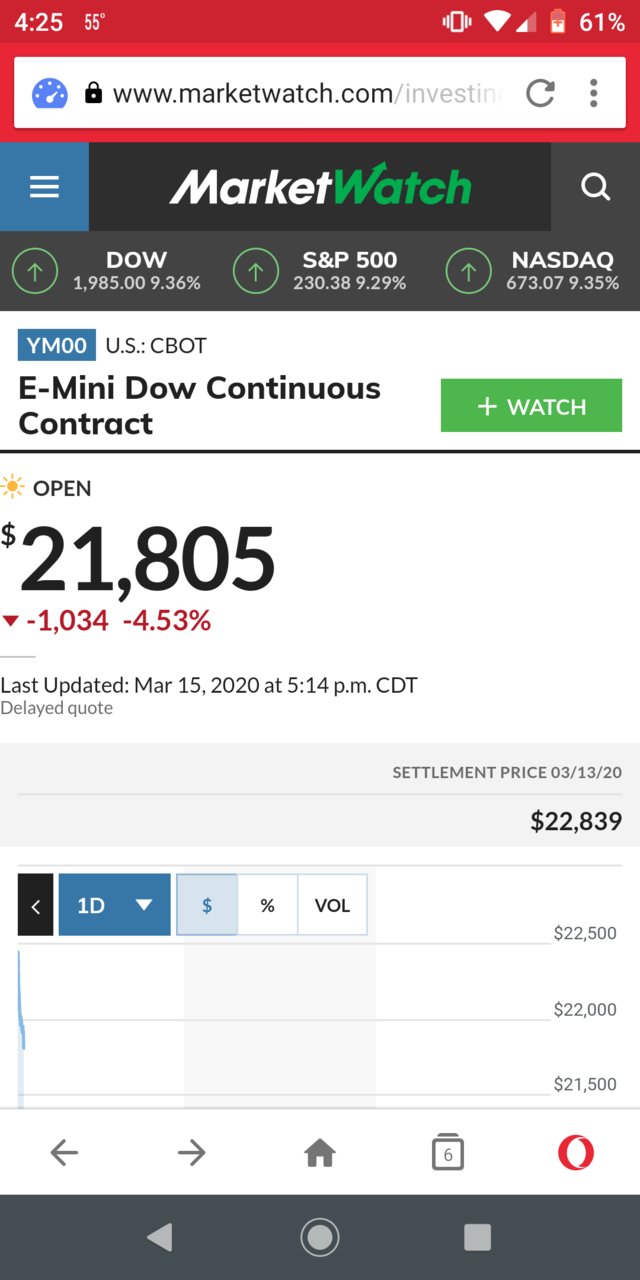The width and height of the screenshot is (640, 1280).
Task: Open the MarketWatch hamburger menu
Action: point(44,187)
